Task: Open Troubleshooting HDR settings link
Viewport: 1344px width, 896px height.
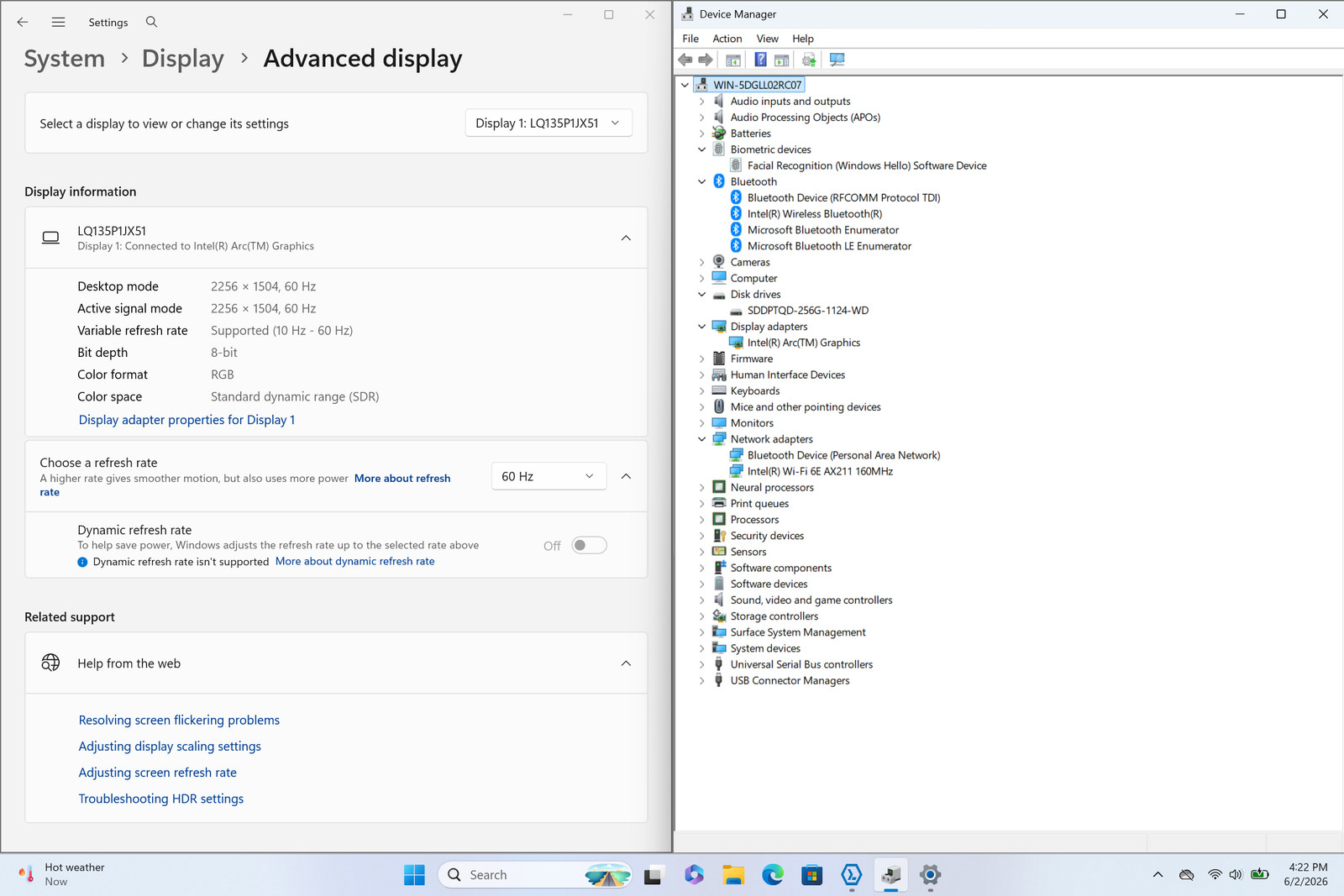Action: coord(161,799)
